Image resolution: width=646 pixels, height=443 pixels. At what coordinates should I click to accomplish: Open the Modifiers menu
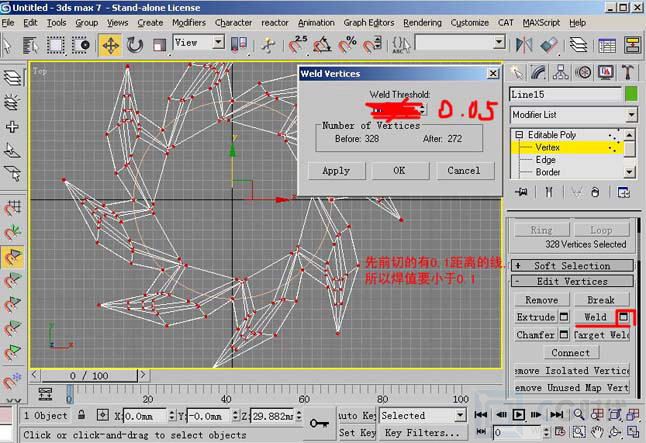(x=189, y=23)
